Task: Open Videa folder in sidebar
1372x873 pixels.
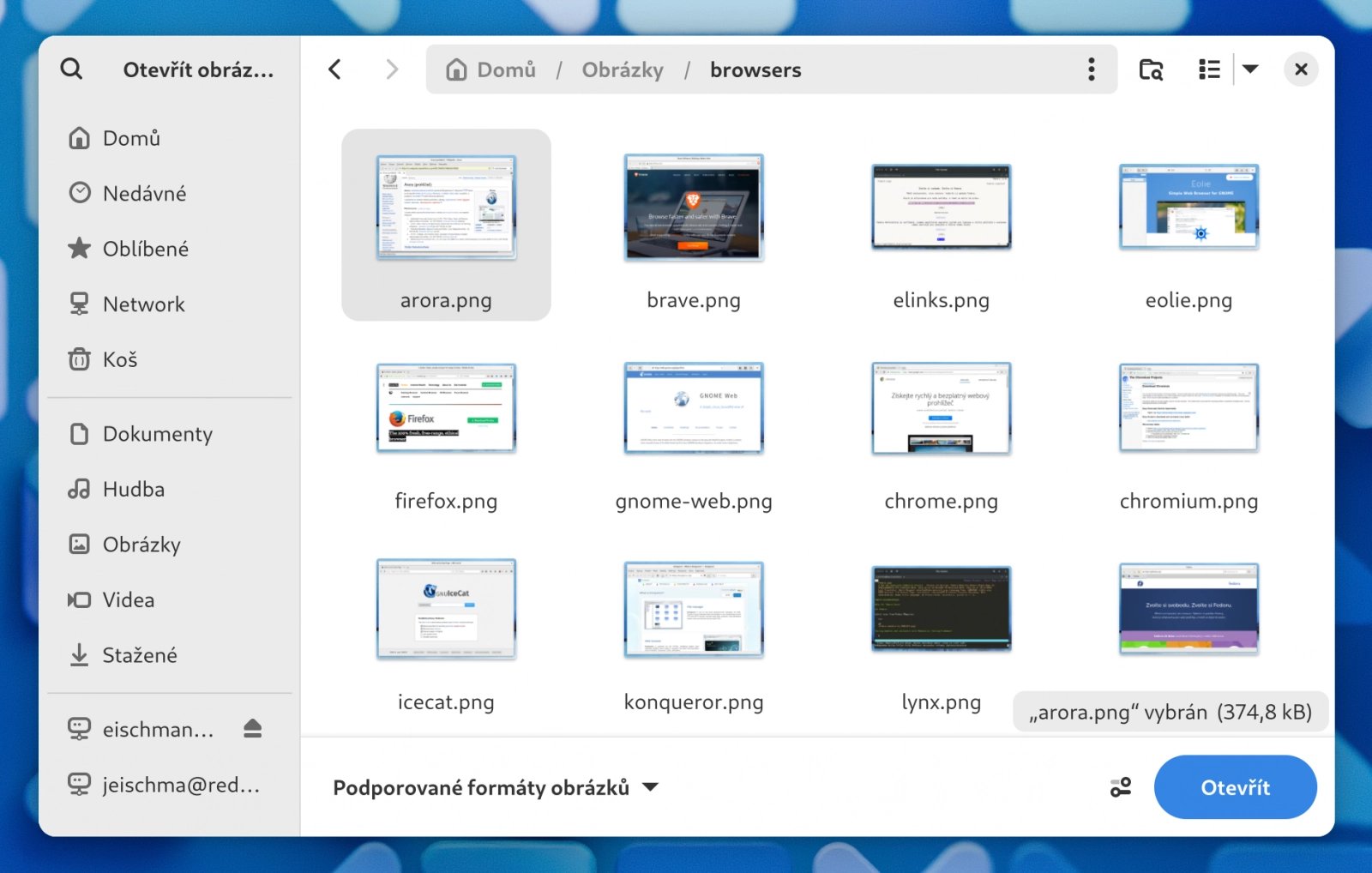Action: click(x=169, y=599)
